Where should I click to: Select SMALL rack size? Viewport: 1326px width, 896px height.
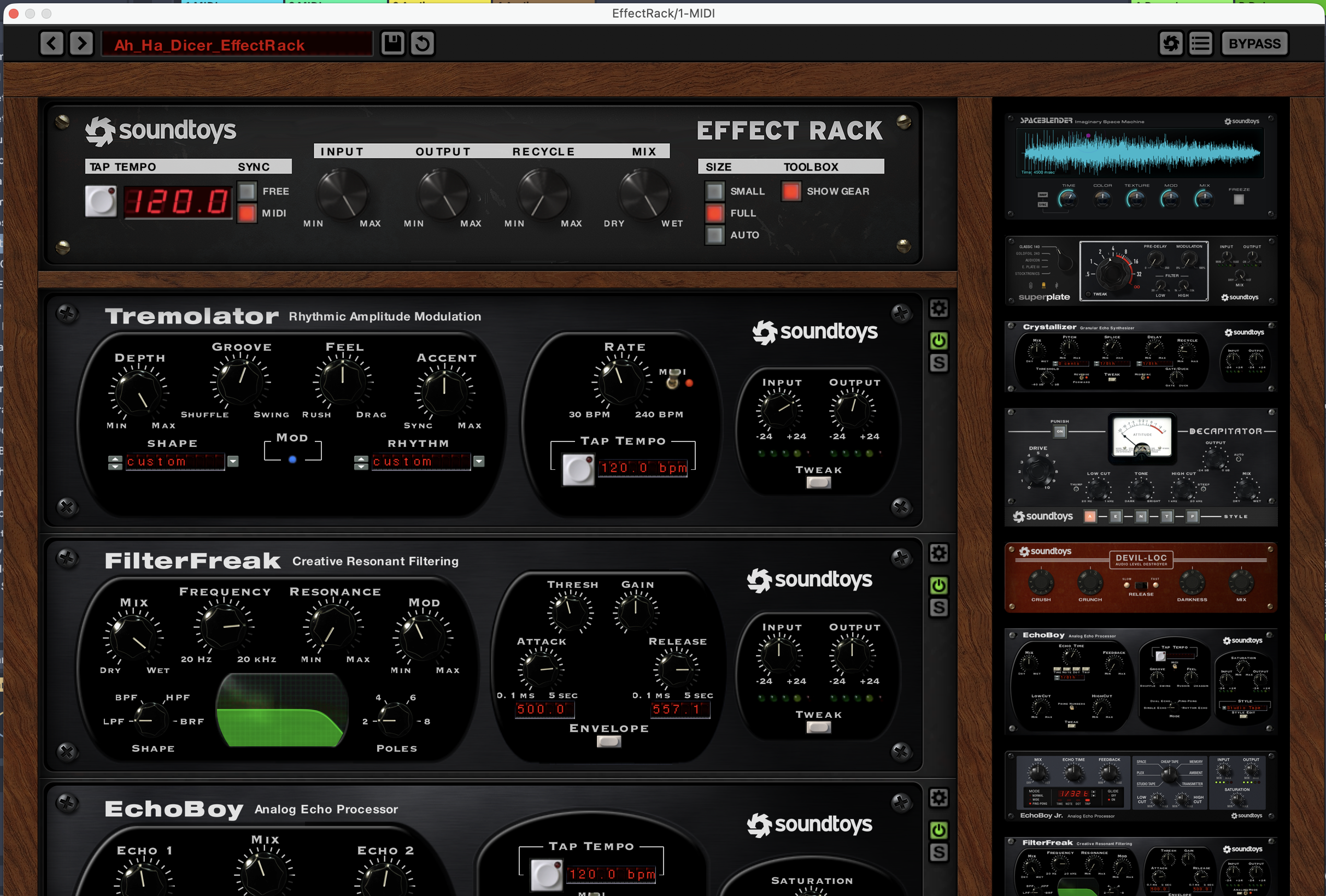[x=714, y=191]
